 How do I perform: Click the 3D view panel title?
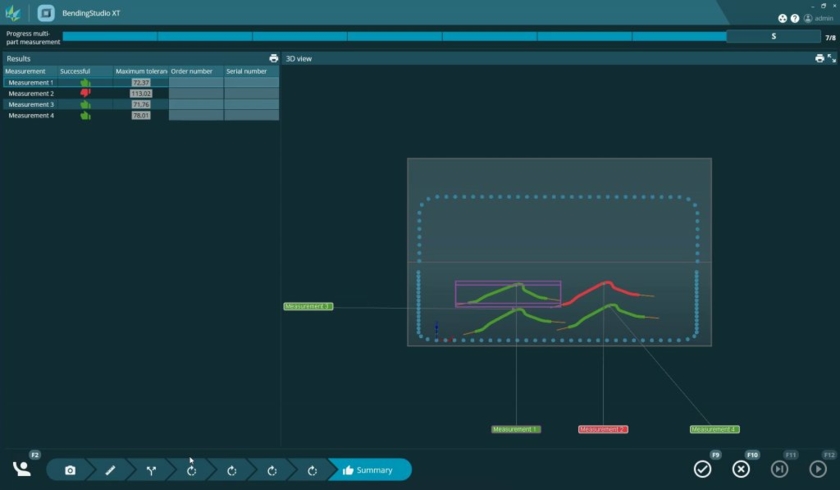[298, 58]
